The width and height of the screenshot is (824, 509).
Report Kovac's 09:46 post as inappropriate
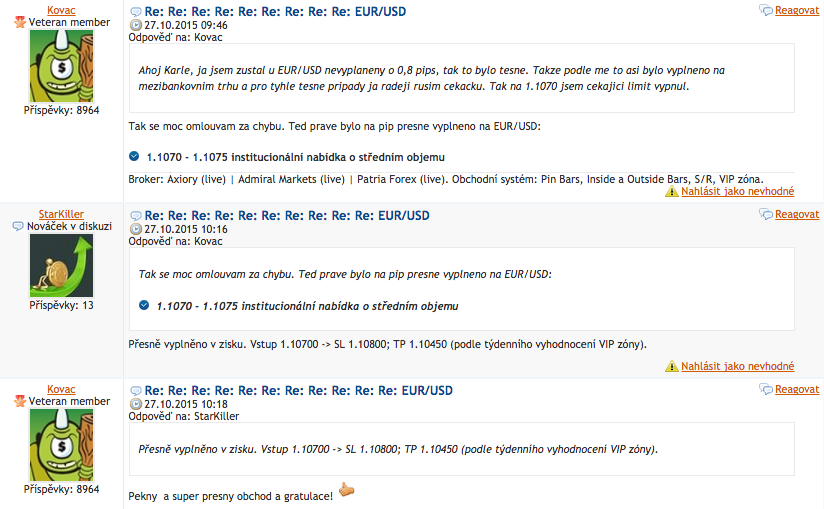pos(738,191)
